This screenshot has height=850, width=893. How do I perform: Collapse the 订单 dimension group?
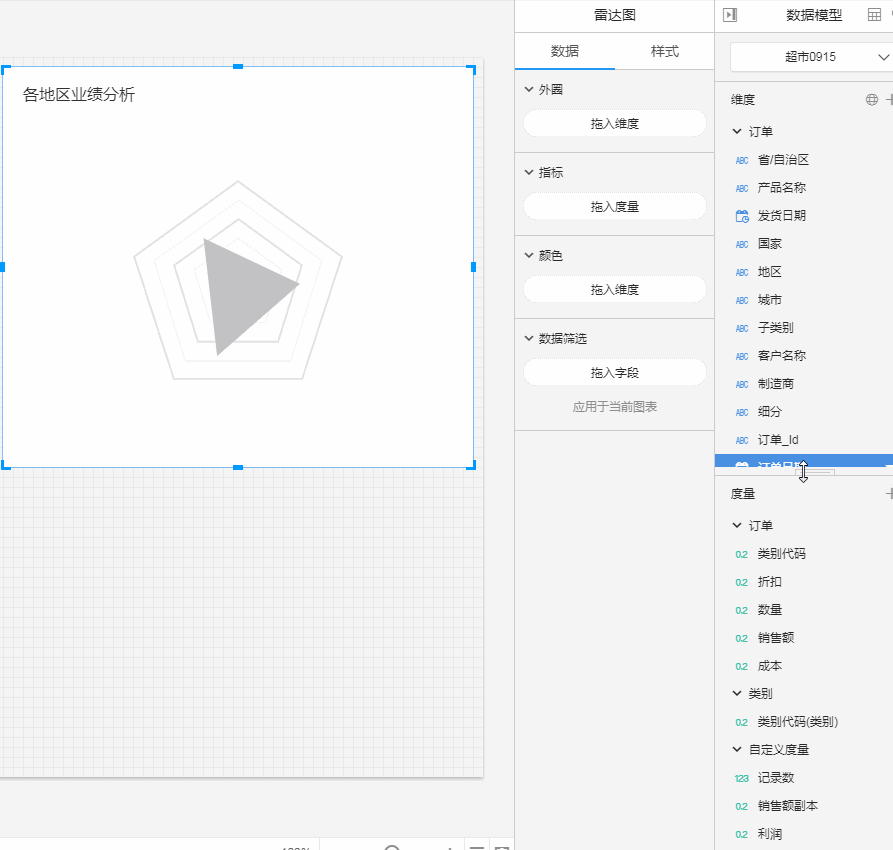pyautogui.click(x=737, y=132)
